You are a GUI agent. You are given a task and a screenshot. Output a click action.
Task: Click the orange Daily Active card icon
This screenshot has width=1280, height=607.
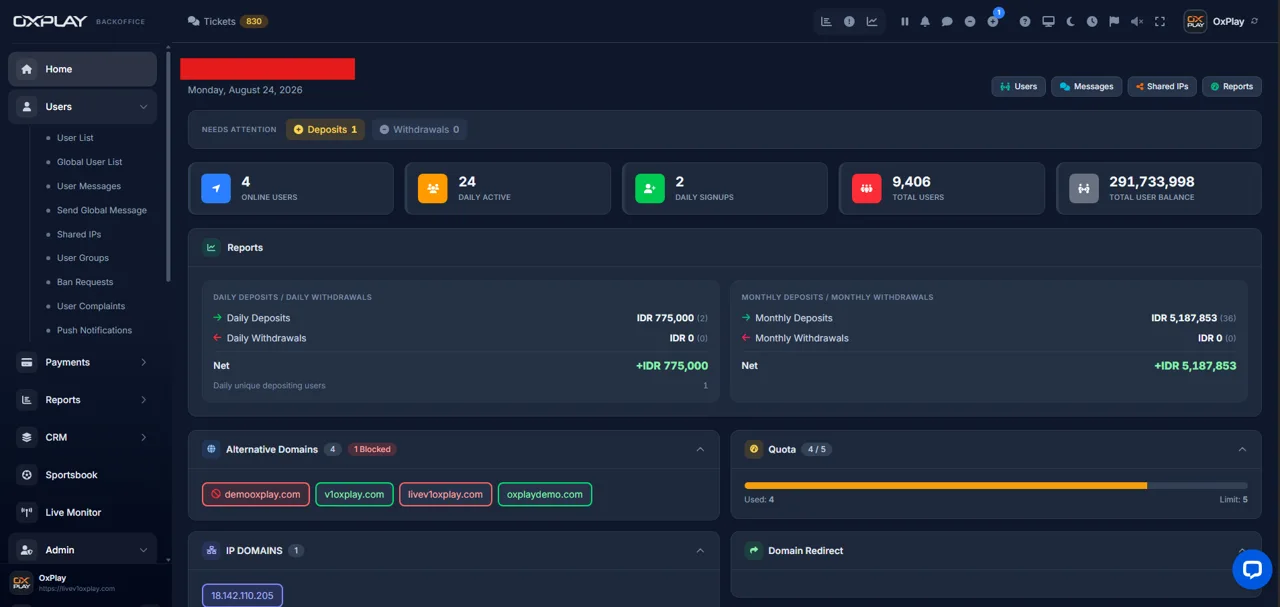click(432, 189)
